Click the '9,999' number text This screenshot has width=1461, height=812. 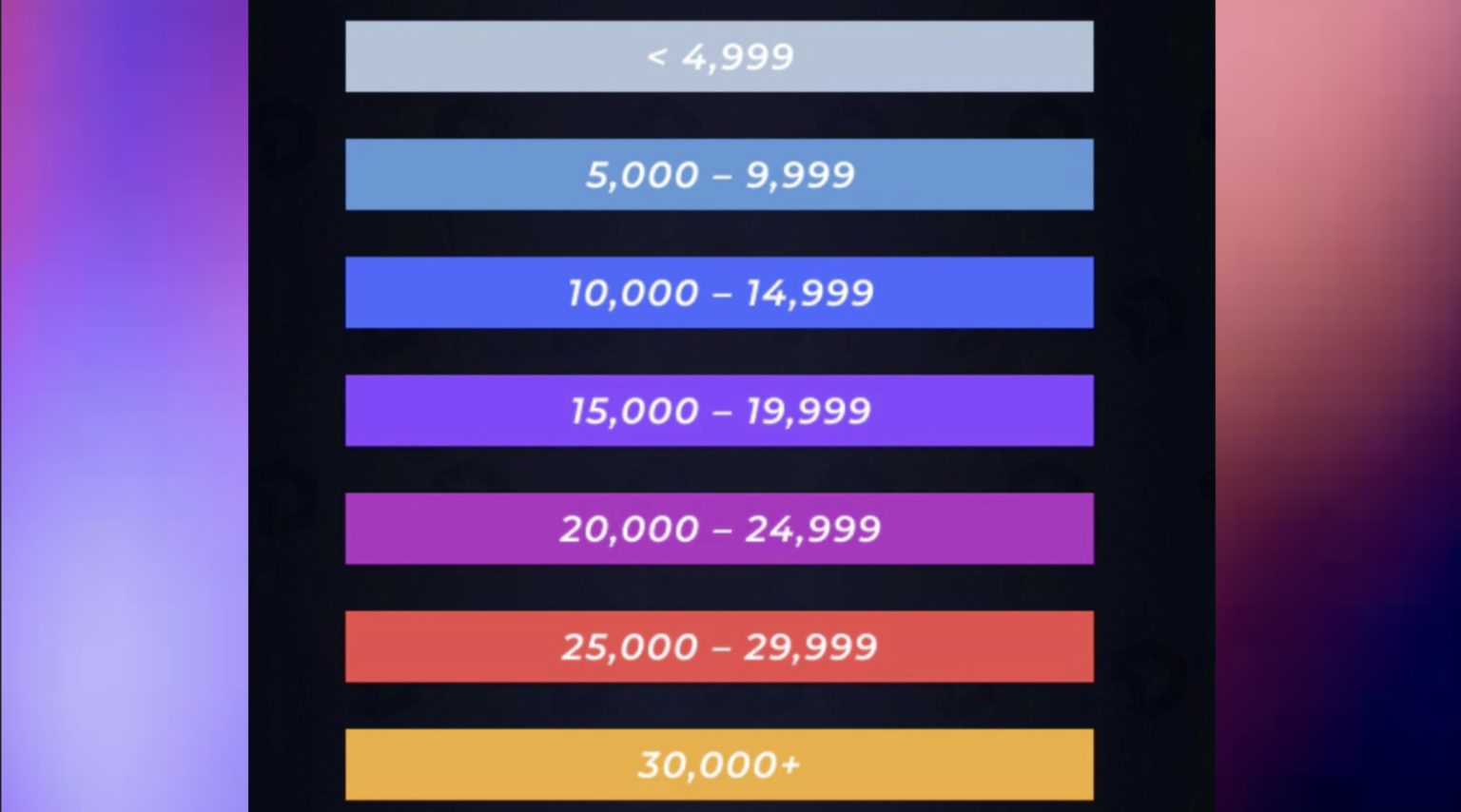(x=800, y=175)
